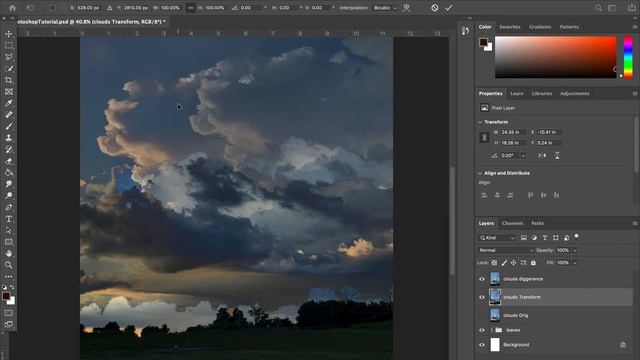This screenshot has width=640, height=360.
Task: Toggle lock transparent pixels
Action: (x=494, y=263)
